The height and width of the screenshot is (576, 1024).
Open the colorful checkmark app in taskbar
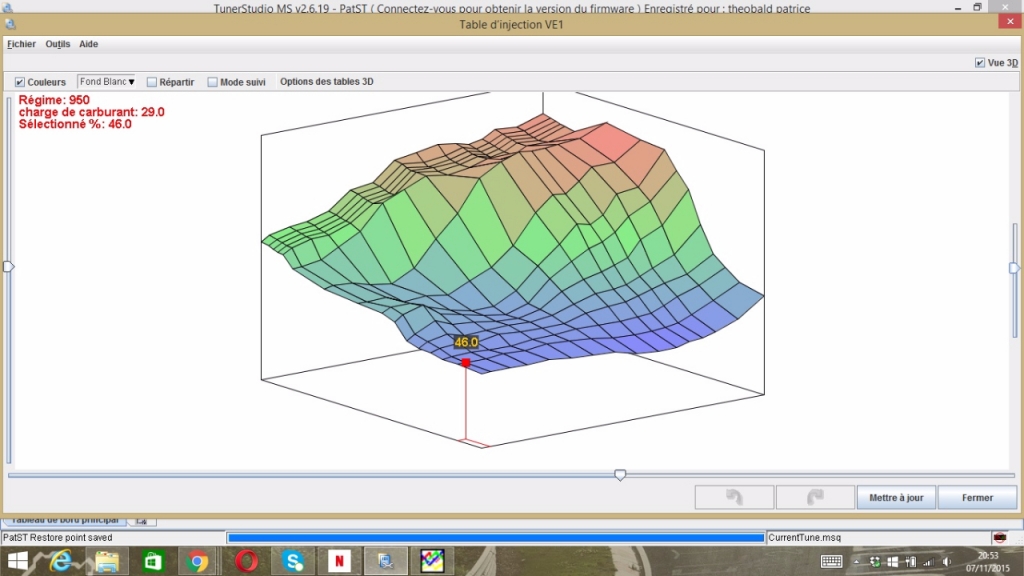[x=432, y=561]
